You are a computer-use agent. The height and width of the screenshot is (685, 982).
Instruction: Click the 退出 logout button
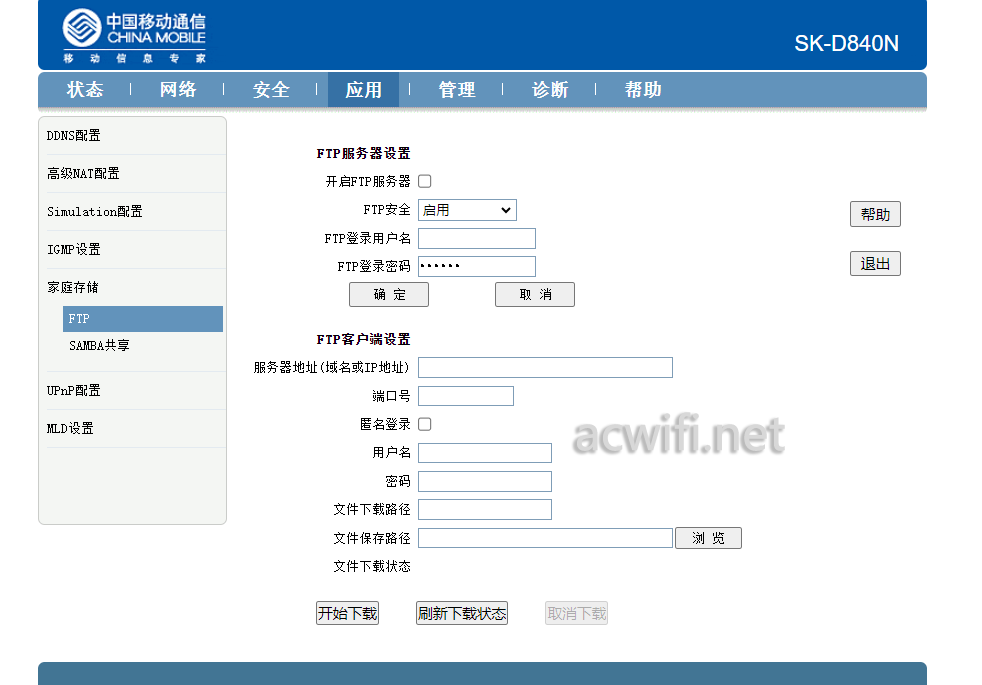pos(875,264)
